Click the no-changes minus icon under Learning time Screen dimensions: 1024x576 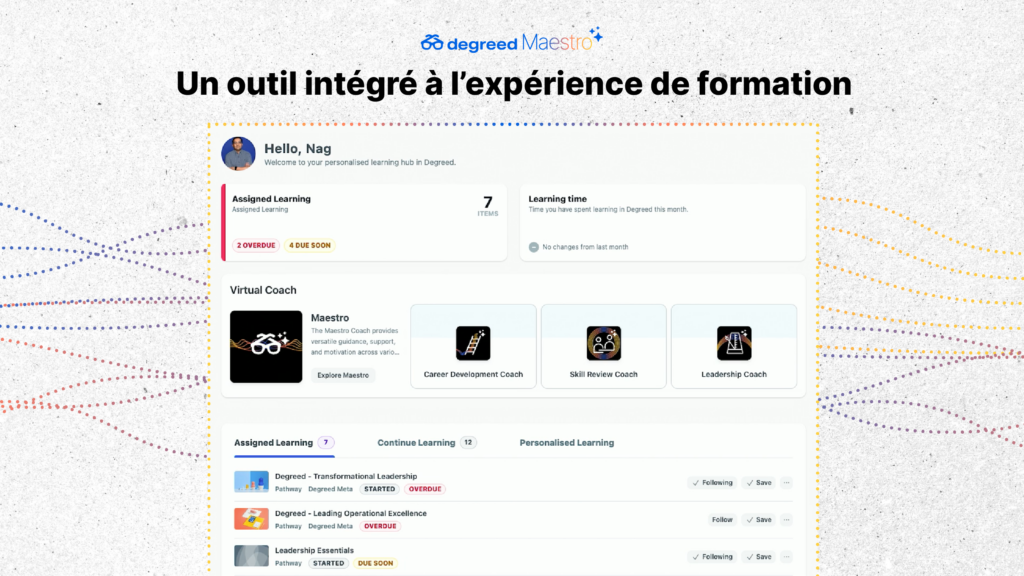pos(534,247)
